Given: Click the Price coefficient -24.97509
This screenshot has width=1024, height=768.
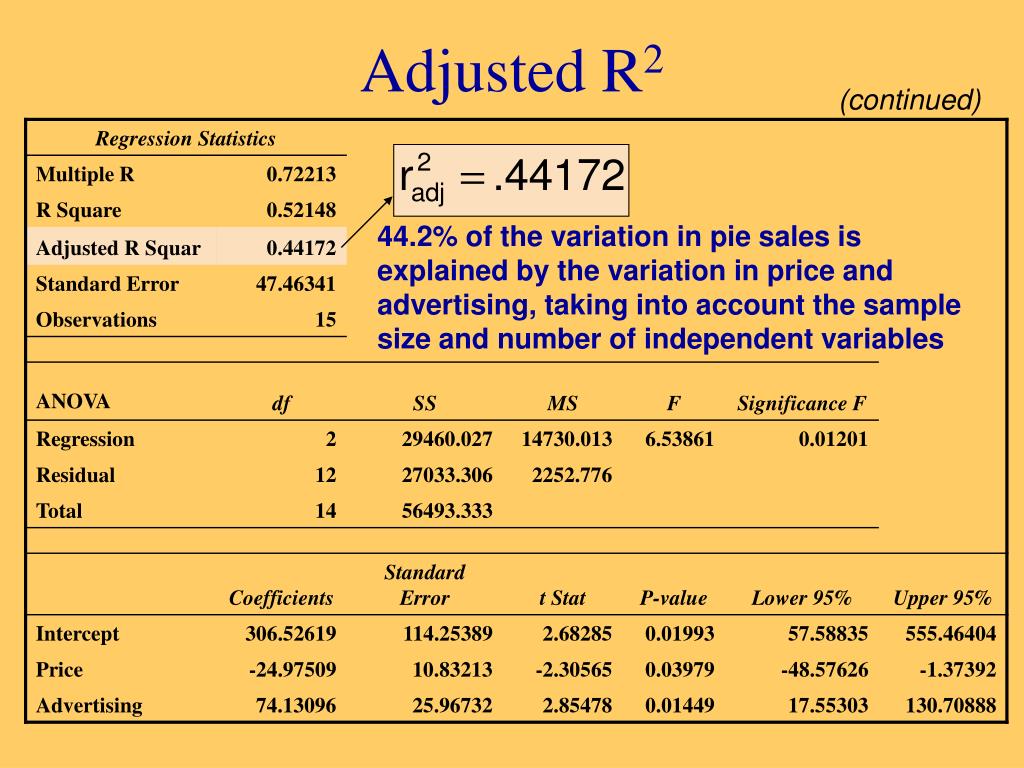Looking at the screenshot, I should pyautogui.click(x=293, y=669).
